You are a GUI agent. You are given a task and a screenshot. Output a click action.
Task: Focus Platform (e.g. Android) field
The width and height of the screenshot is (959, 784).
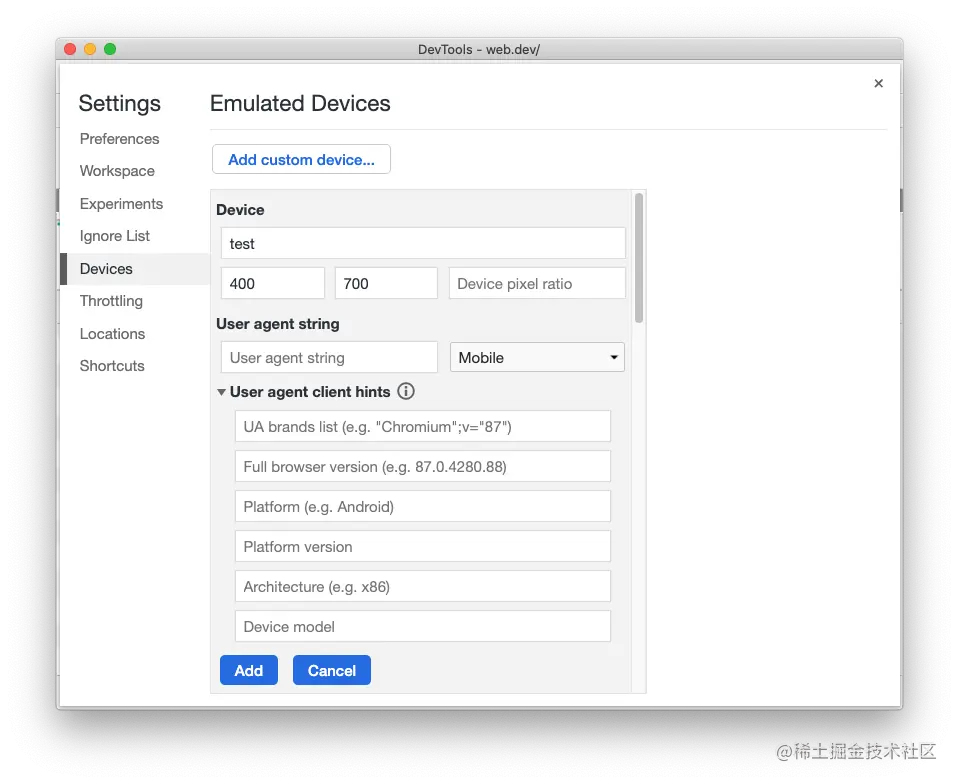(x=423, y=506)
